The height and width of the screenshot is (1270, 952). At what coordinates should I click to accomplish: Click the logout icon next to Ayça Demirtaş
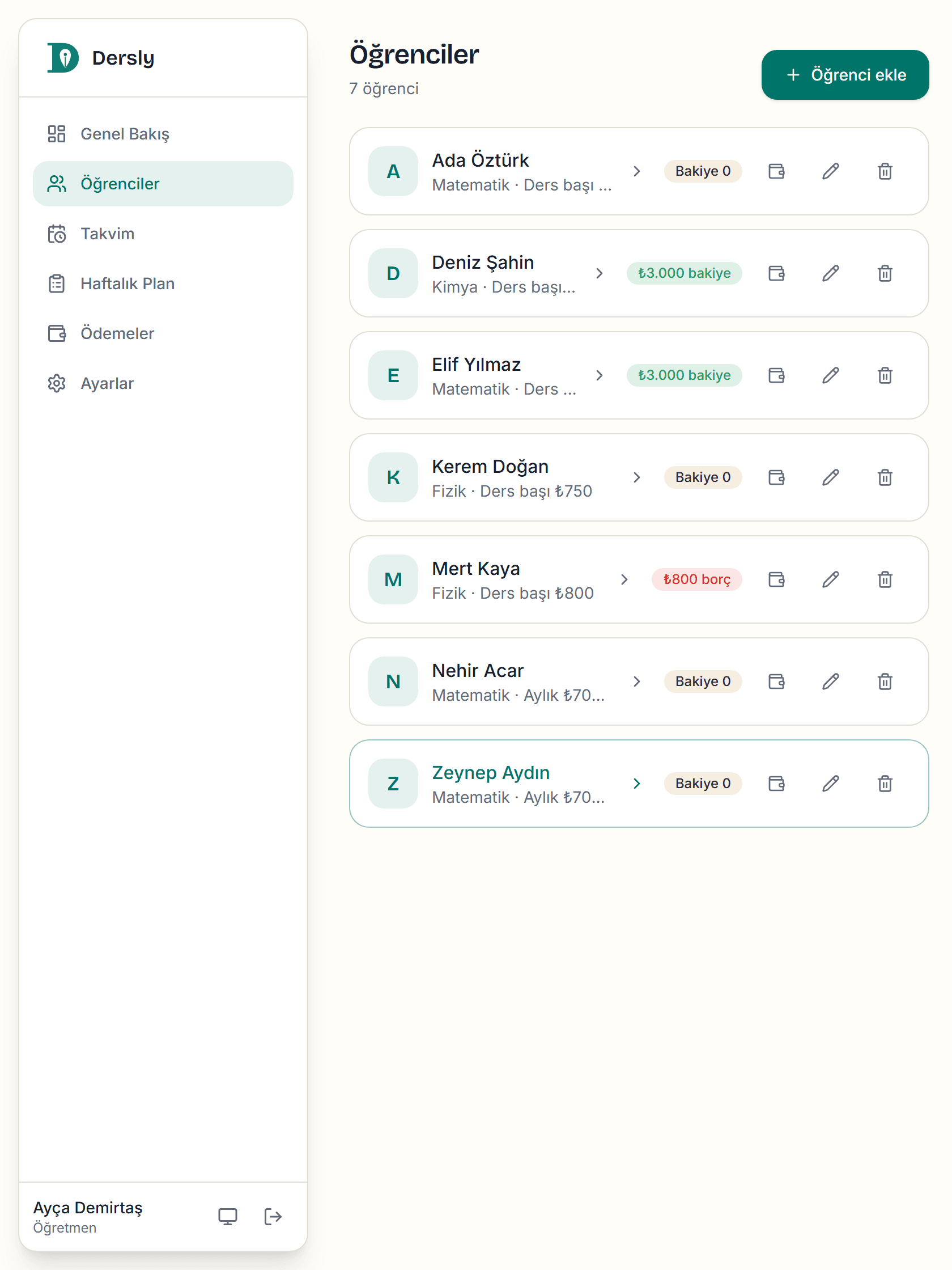(273, 1216)
